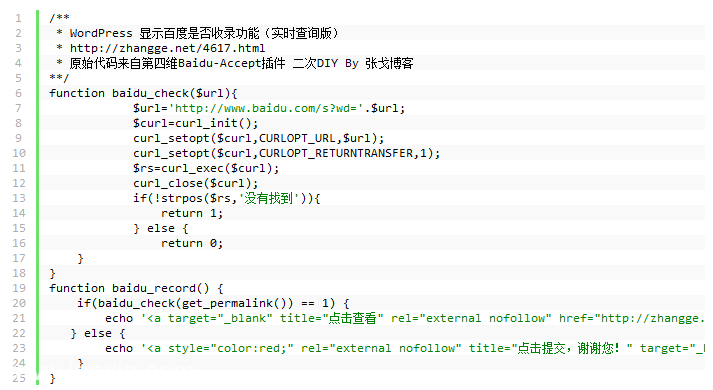Click line number 13 in the gutter
Image resolution: width=713 pixels, height=390 pixels.
tap(19, 198)
